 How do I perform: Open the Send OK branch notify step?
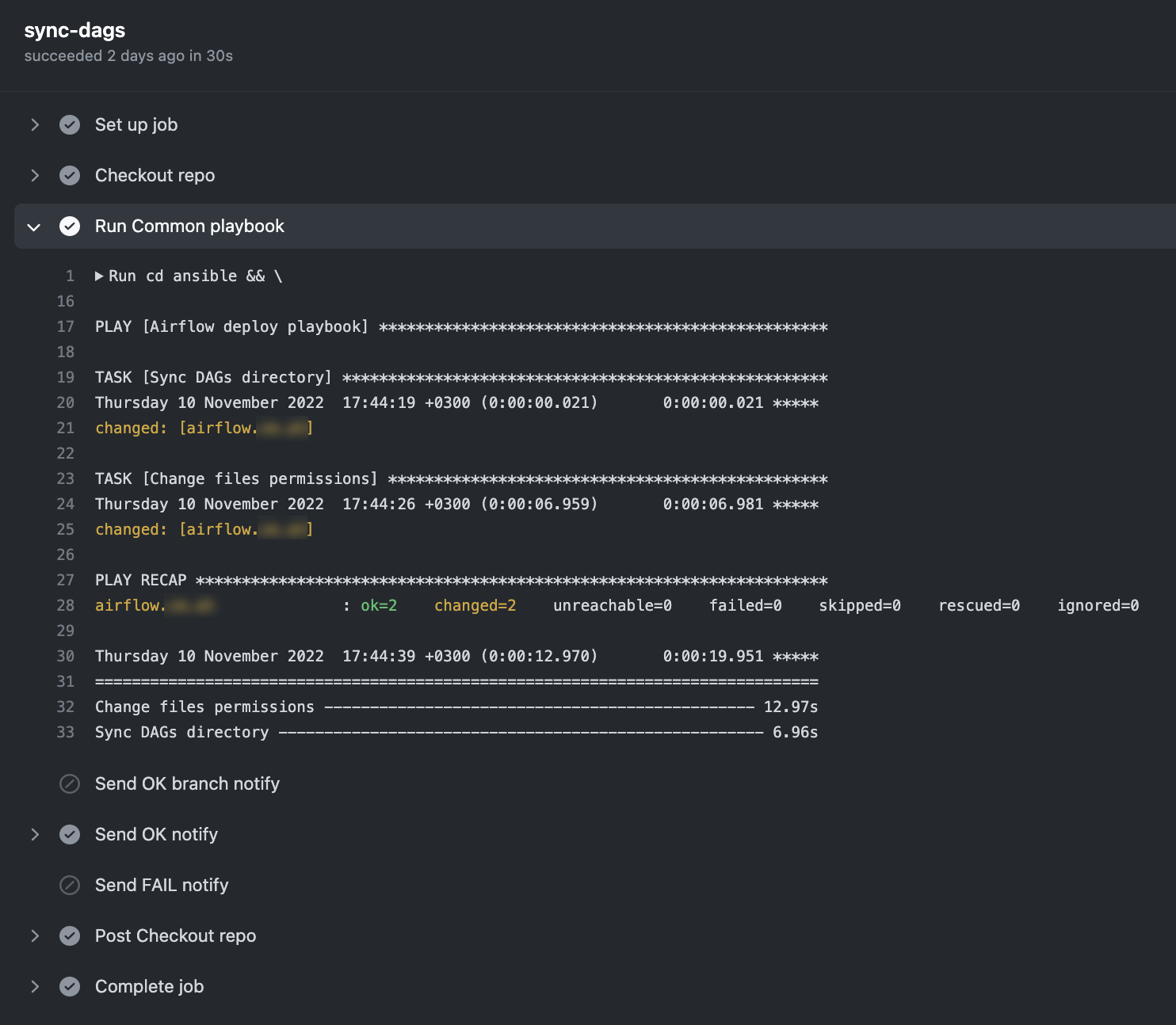pos(187,784)
